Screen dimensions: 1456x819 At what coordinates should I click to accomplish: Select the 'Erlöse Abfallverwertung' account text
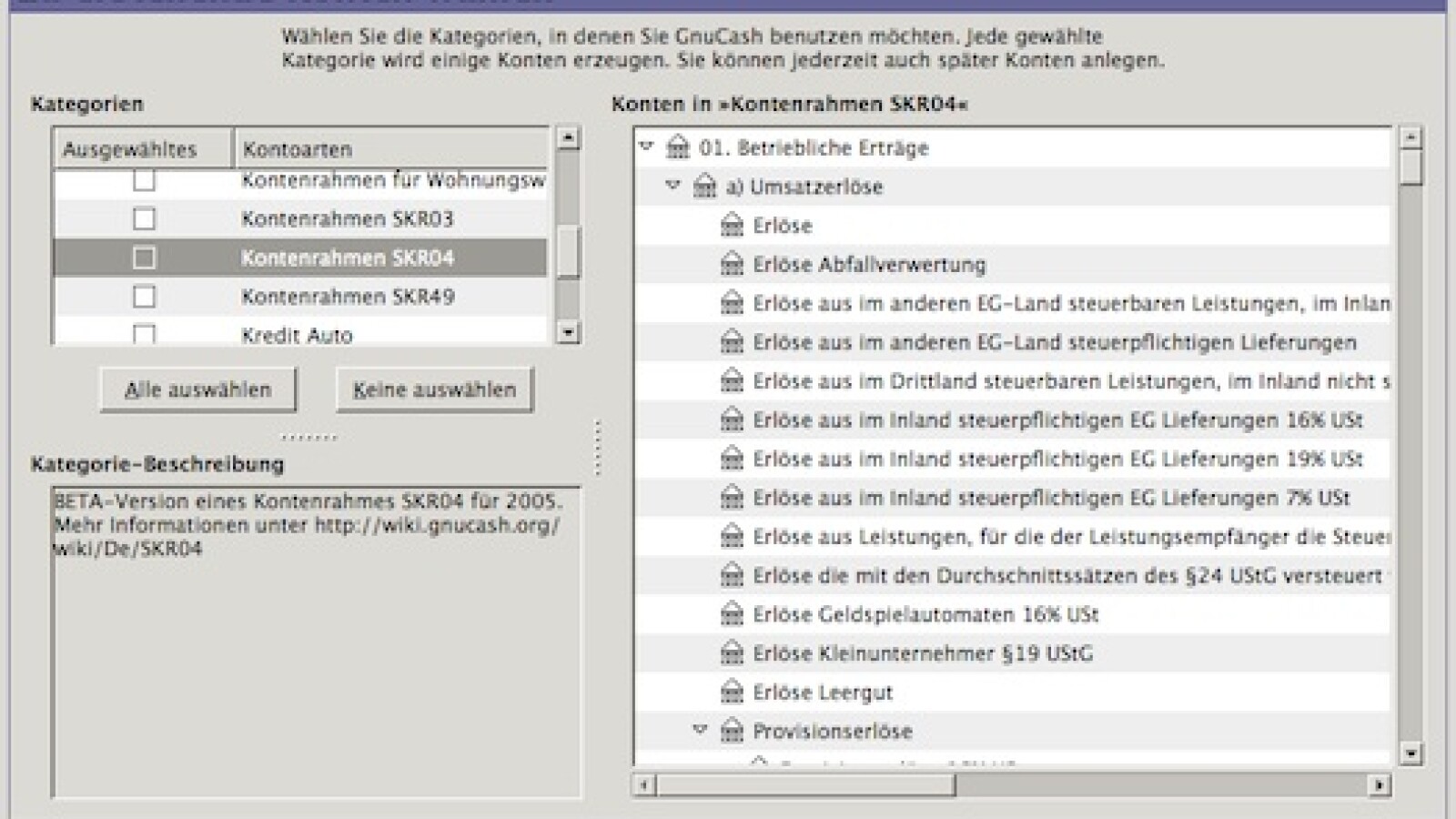click(x=869, y=265)
